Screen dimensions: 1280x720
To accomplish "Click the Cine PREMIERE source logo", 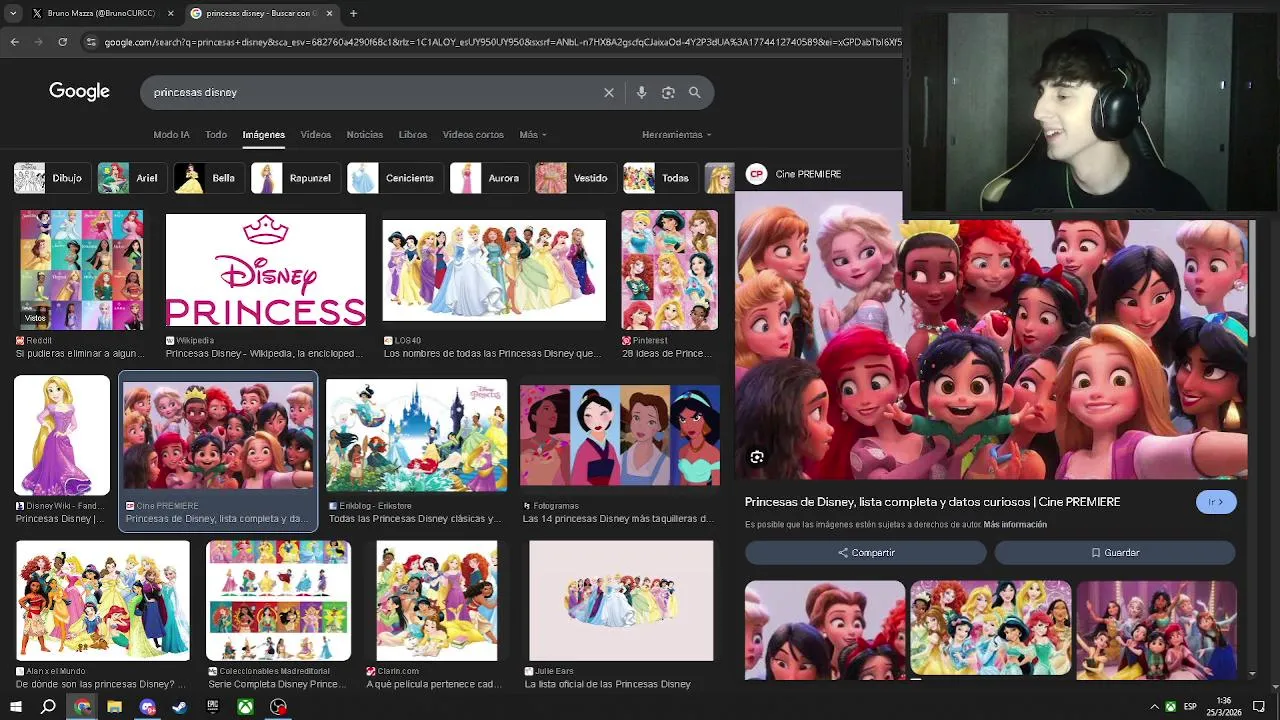I will coord(756,174).
